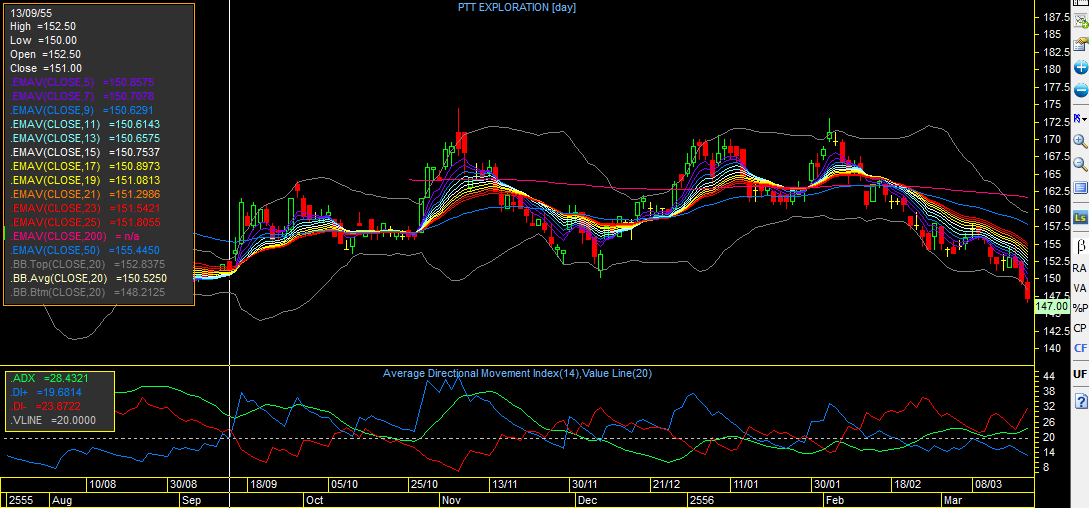Viewport: 1089px width, 508px height.
Task: Open the help question mark icon
Action: (1081, 401)
